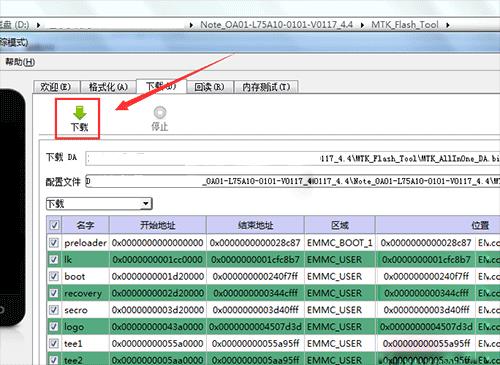Click the Location (位置) column header
The height and width of the screenshot is (365, 500).
[438, 225]
